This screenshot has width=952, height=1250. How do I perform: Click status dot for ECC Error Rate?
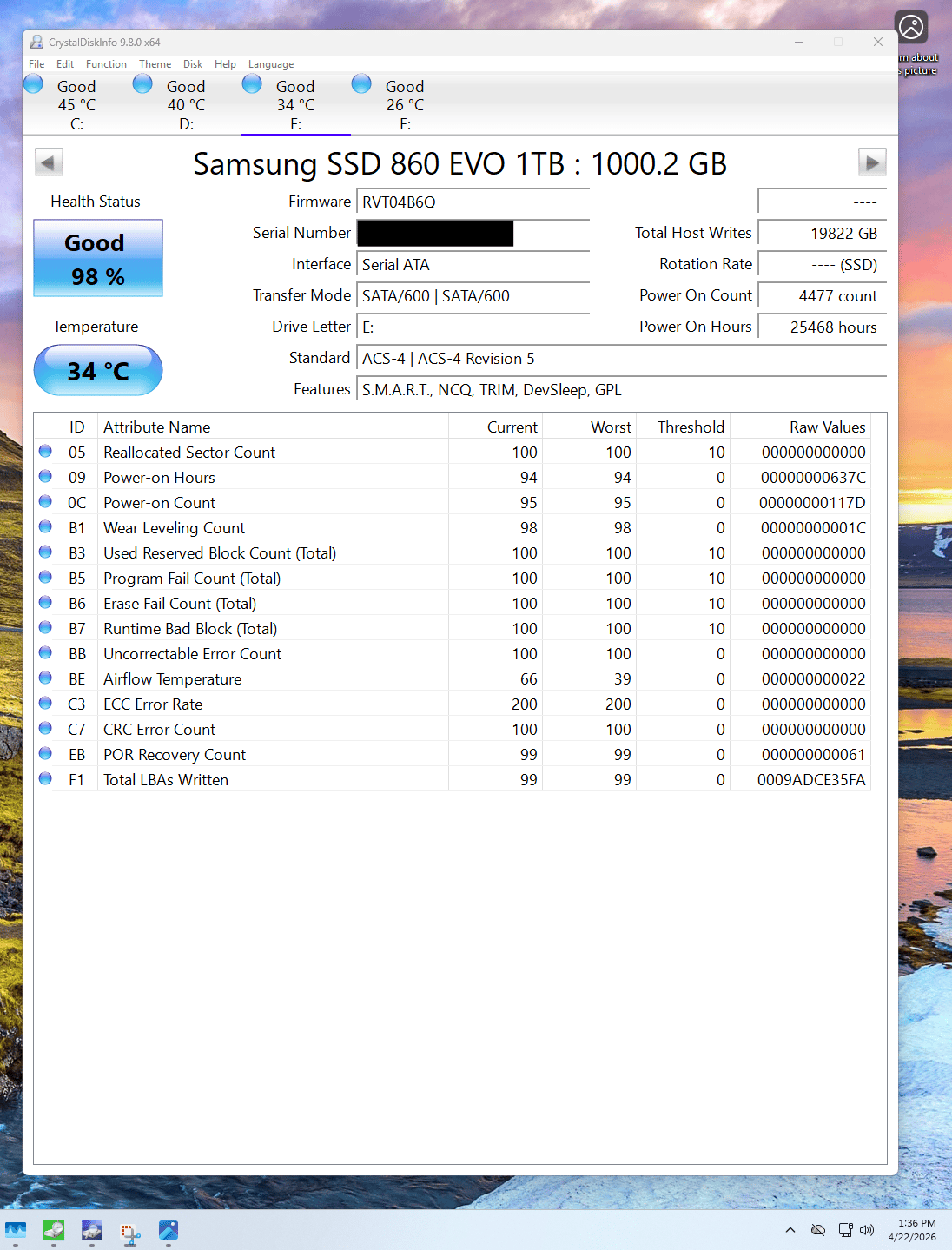point(45,703)
